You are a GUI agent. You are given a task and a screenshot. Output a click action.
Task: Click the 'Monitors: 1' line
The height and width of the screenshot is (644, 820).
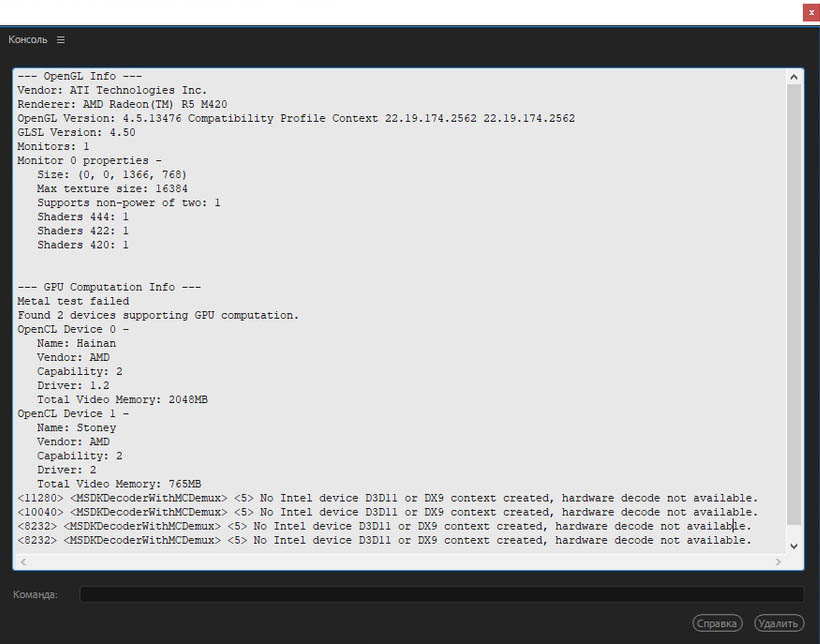coord(53,147)
